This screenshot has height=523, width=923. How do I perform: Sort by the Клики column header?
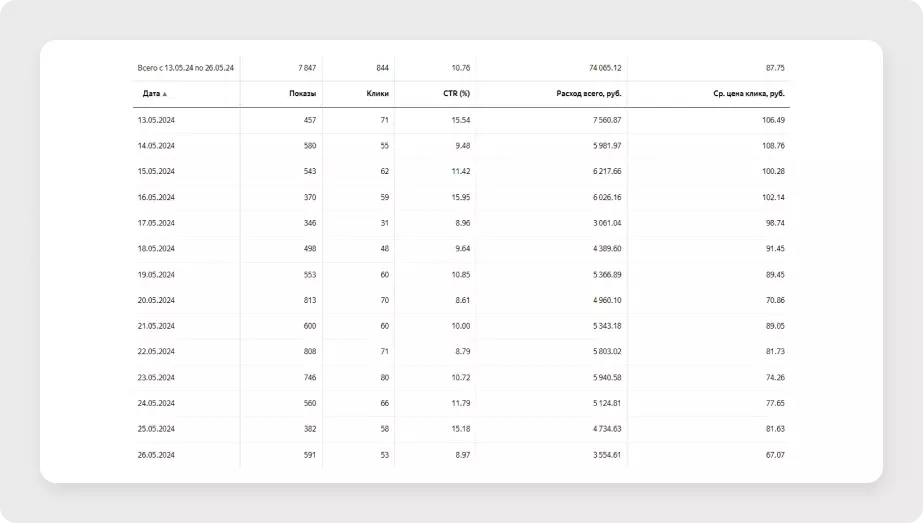point(377,94)
